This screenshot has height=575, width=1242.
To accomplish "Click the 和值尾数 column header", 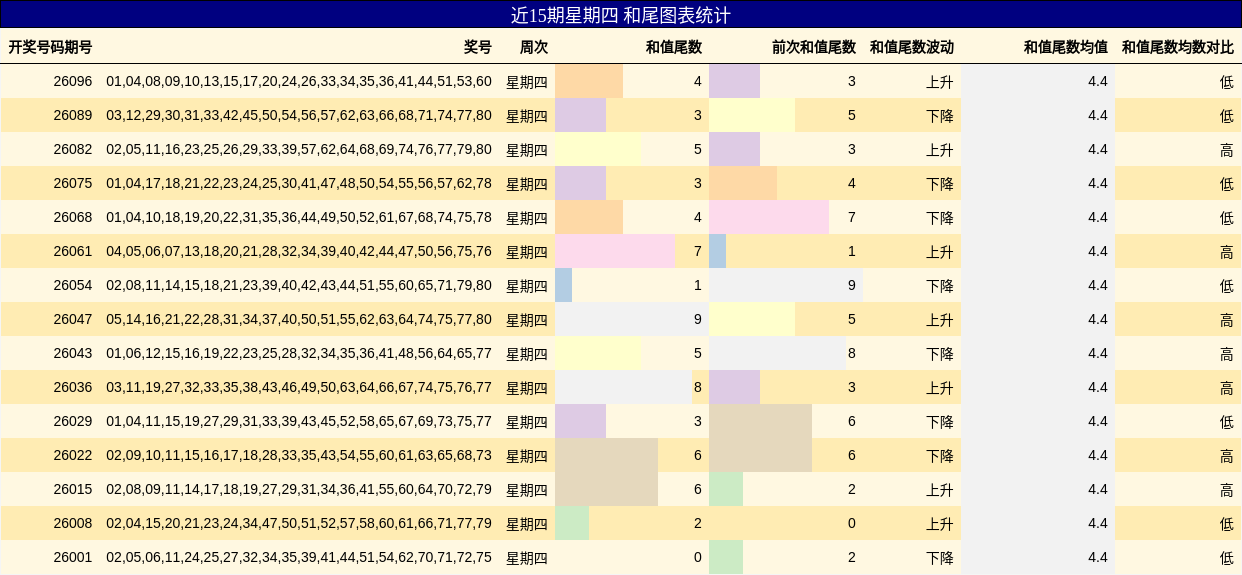I will click(x=674, y=47).
